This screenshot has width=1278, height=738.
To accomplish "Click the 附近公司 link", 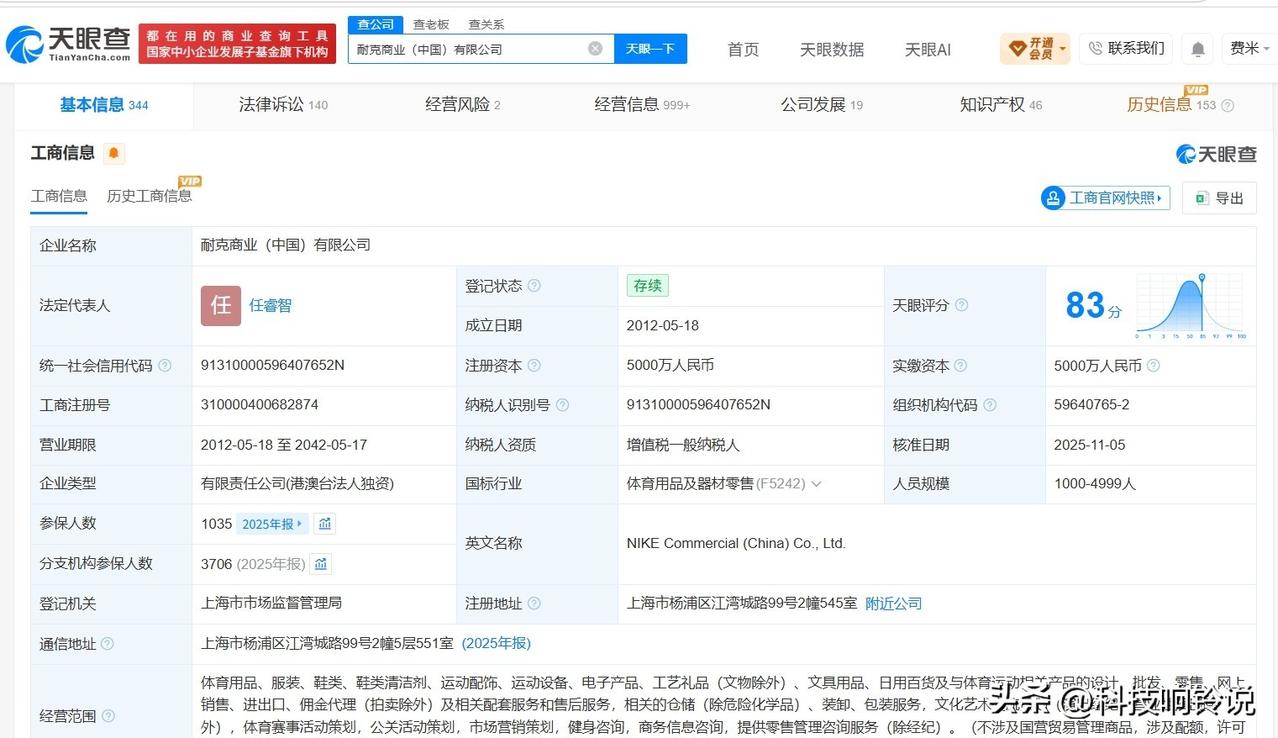I will coord(893,604).
